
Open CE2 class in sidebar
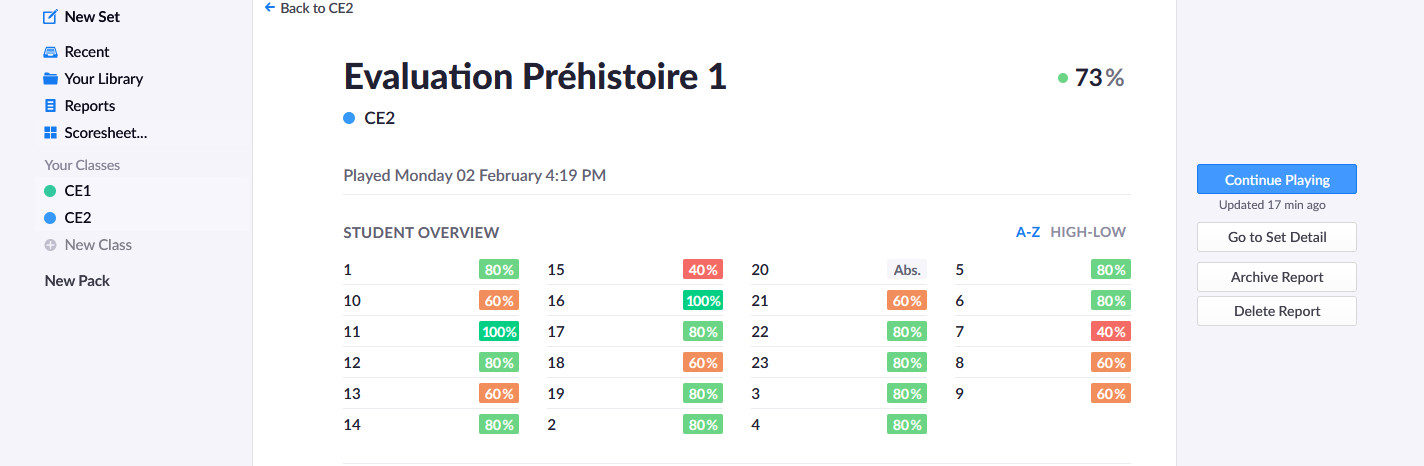pos(77,218)
